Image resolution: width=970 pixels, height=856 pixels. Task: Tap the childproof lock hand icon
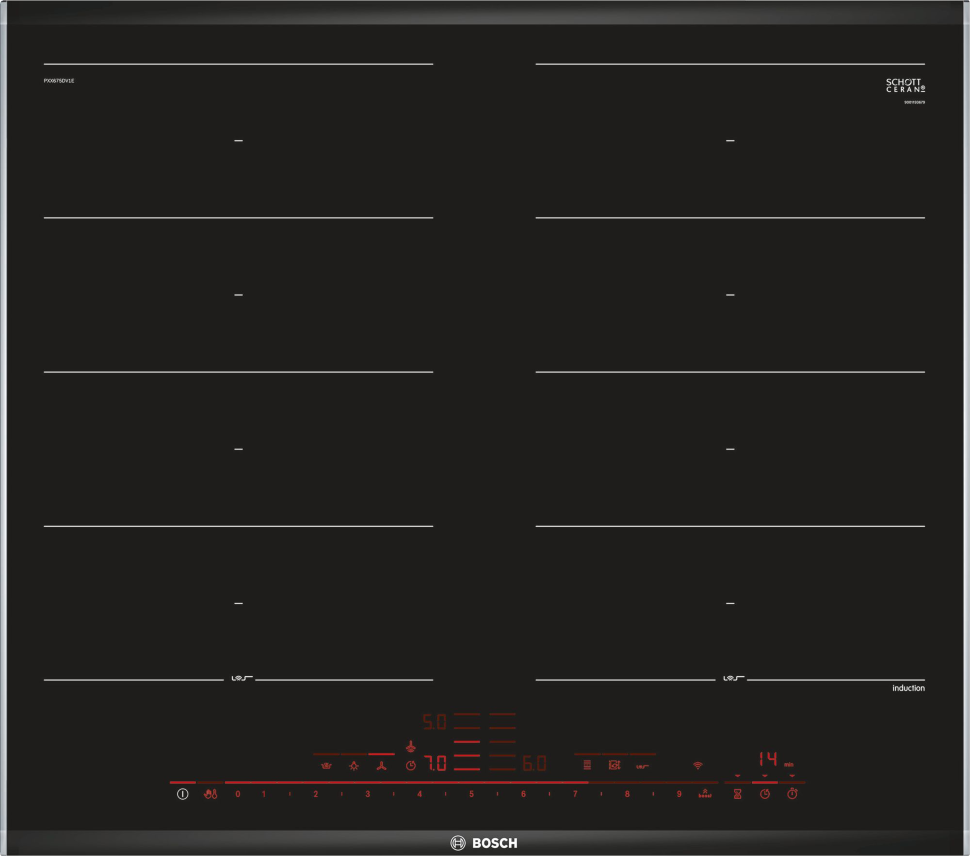tap(210, 794)
